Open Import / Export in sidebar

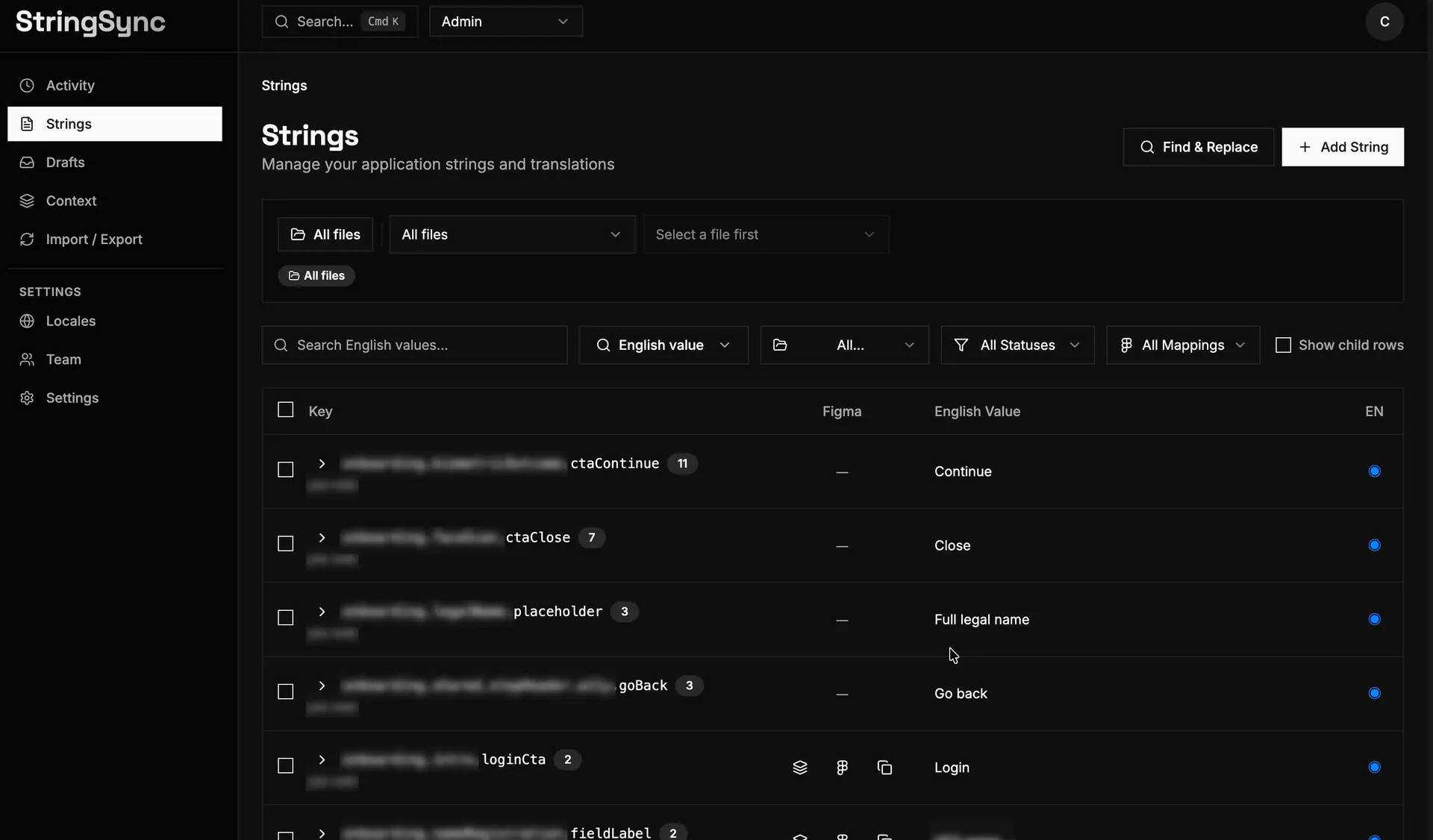pos(115,239)
